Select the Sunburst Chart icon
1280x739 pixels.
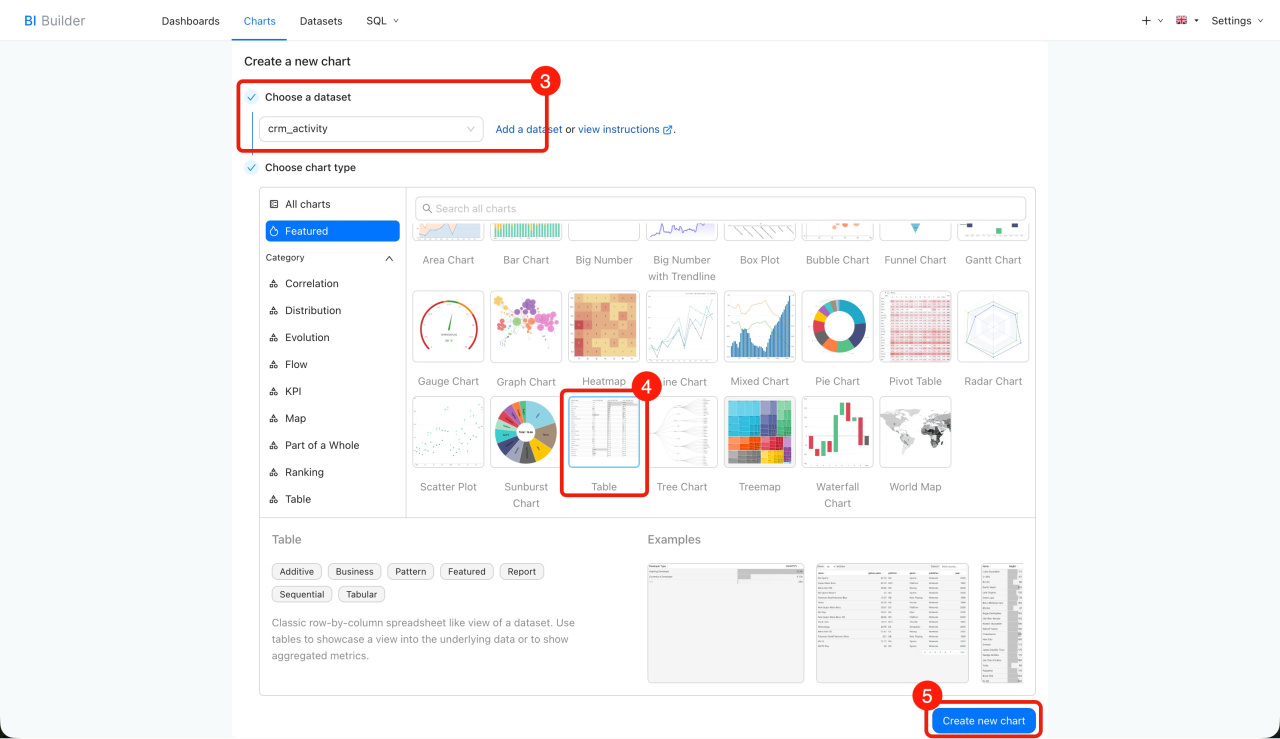(x=526, y=432)
